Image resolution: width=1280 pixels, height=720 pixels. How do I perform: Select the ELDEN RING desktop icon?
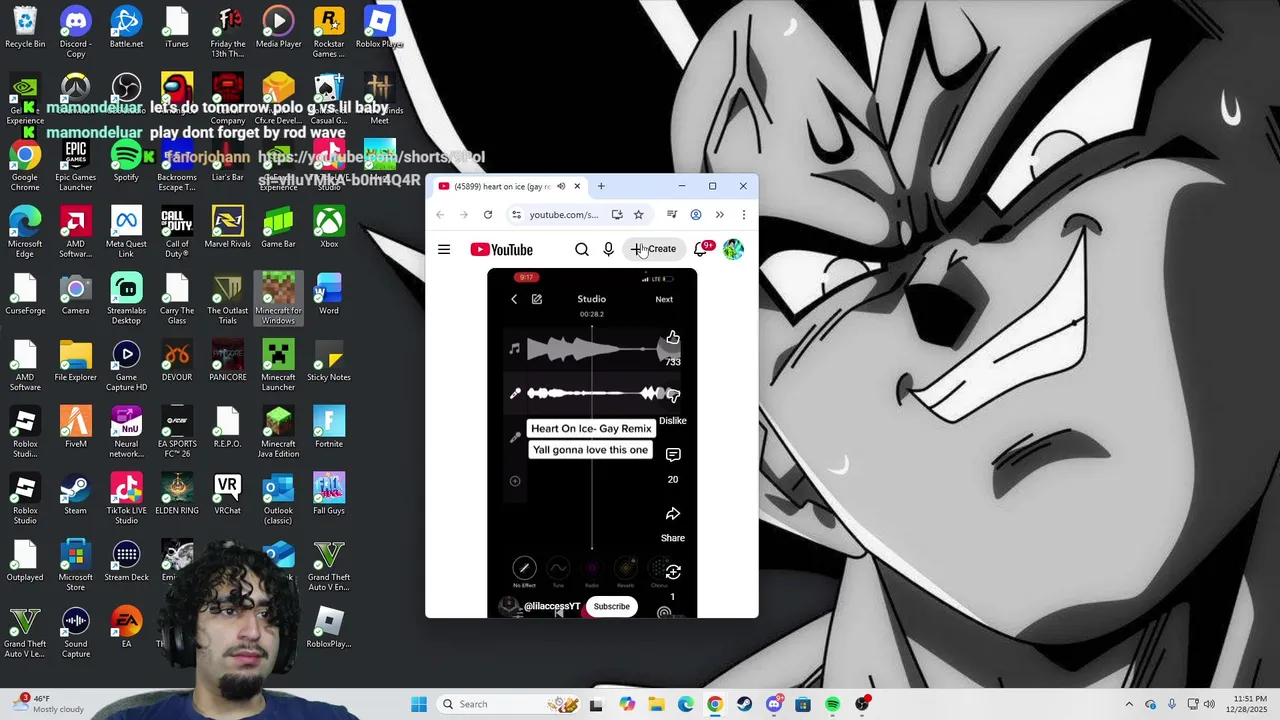pos(177,495)
